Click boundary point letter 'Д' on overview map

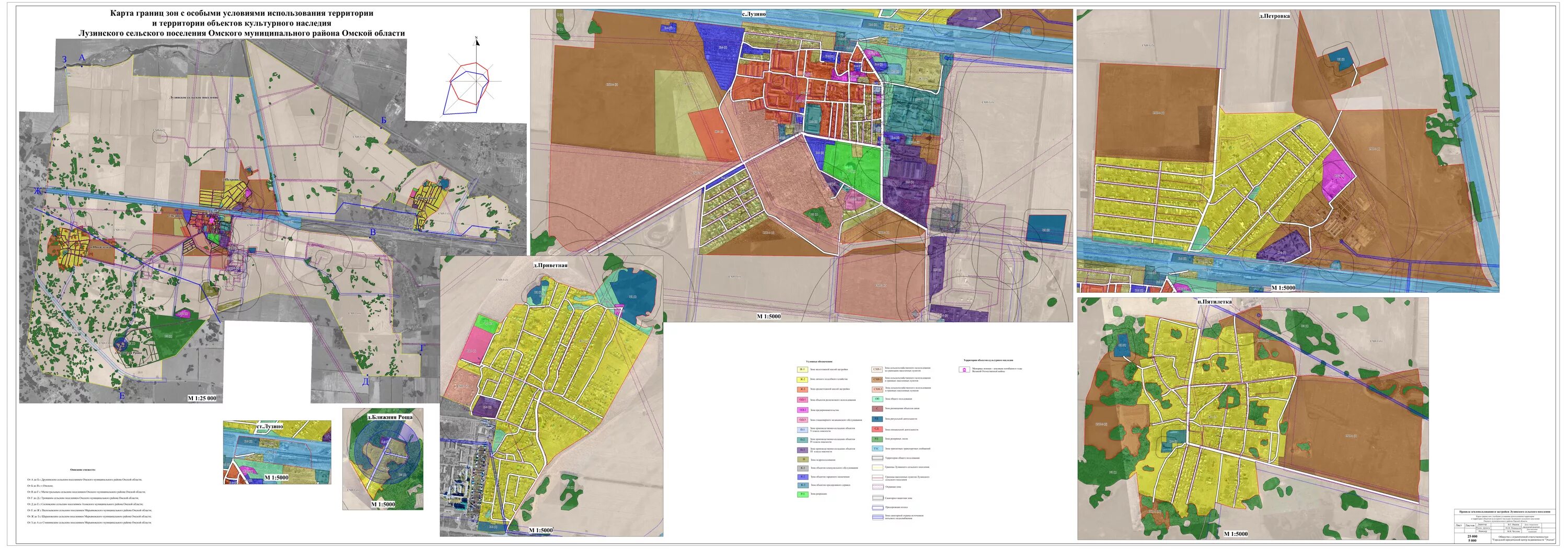(x=366, y=382)
